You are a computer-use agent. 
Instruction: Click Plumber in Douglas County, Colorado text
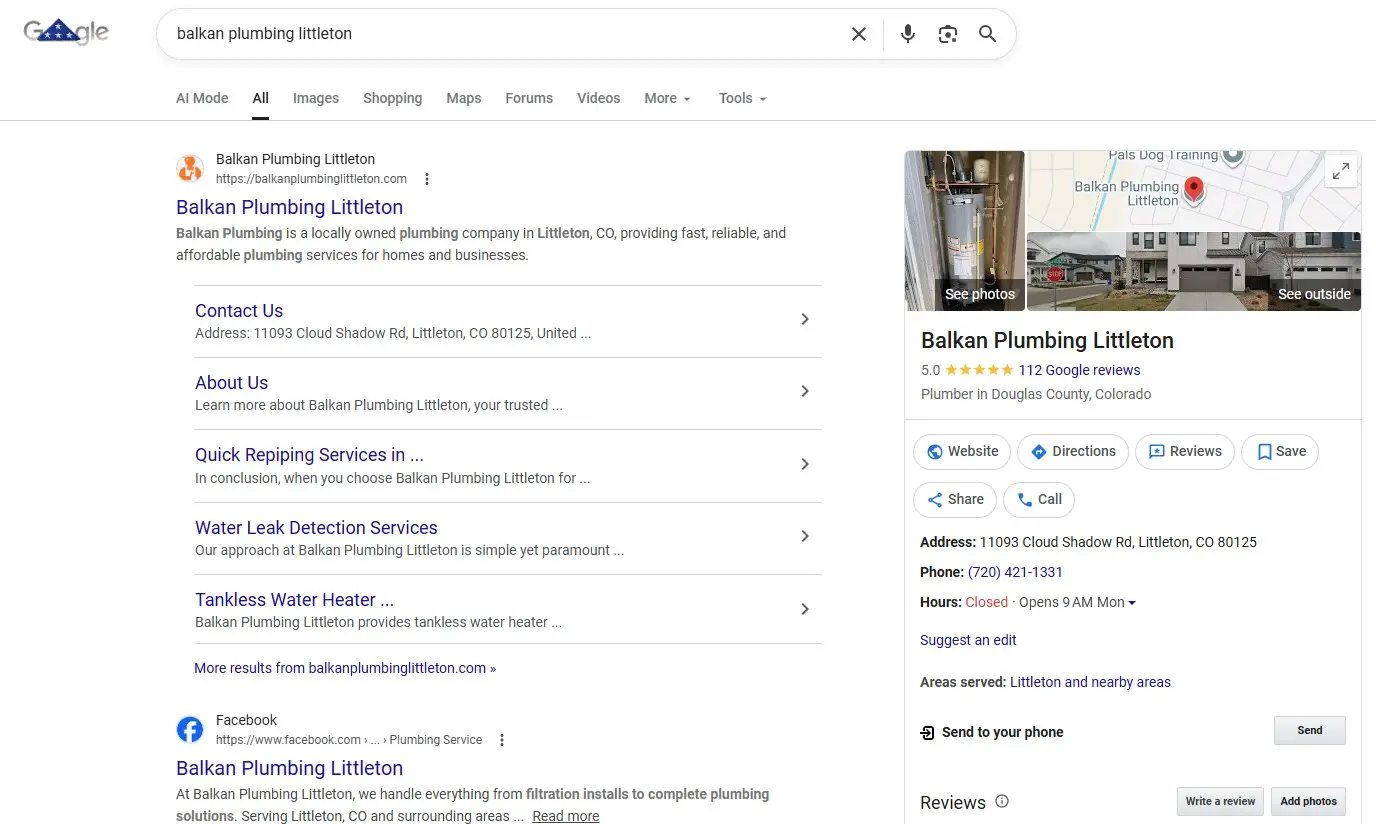[1036, 394]
